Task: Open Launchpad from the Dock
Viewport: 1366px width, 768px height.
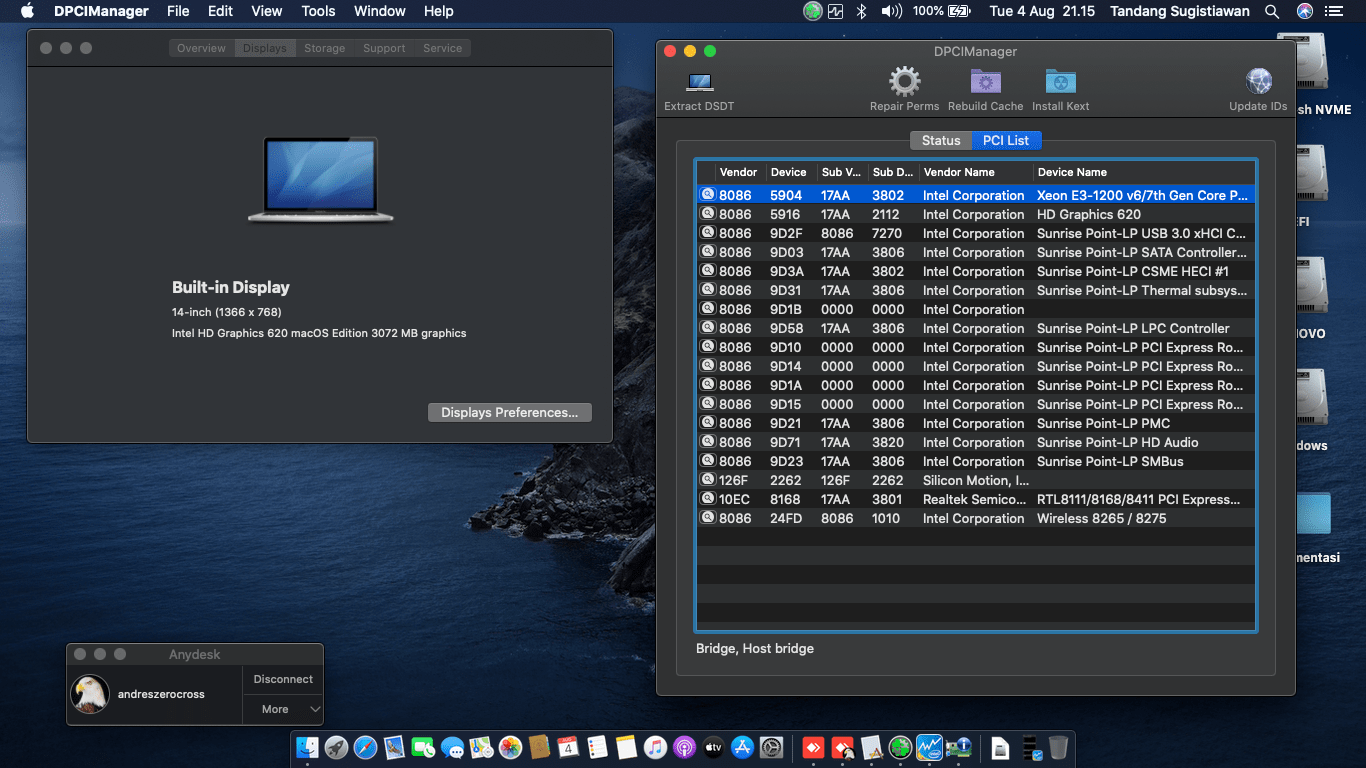Action: pos(337,747)
